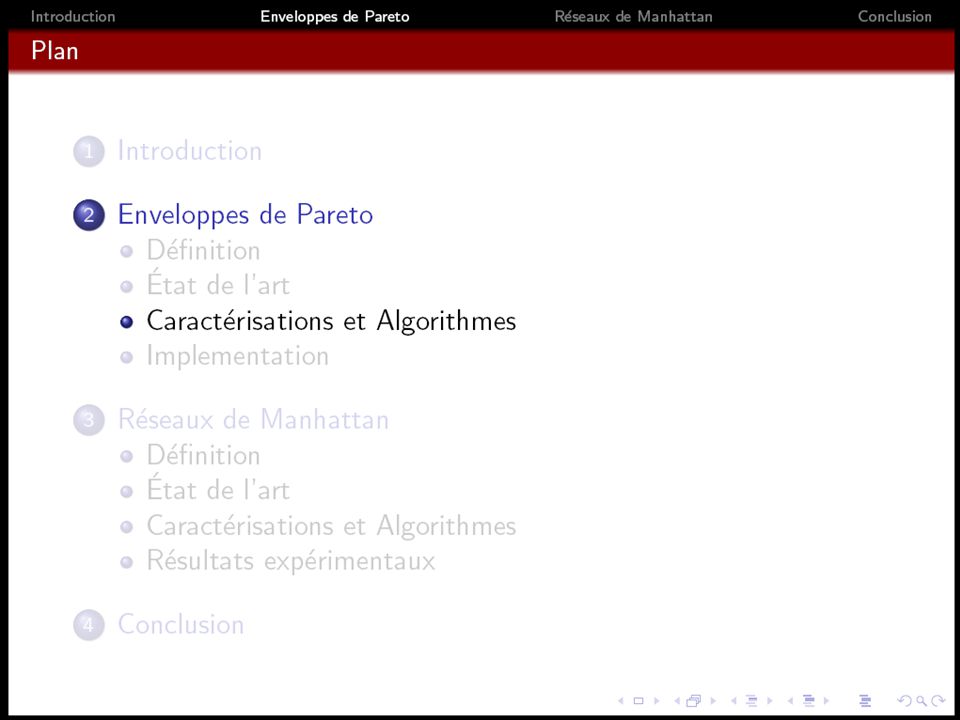Go to previous section arrow

coord(790,701)
